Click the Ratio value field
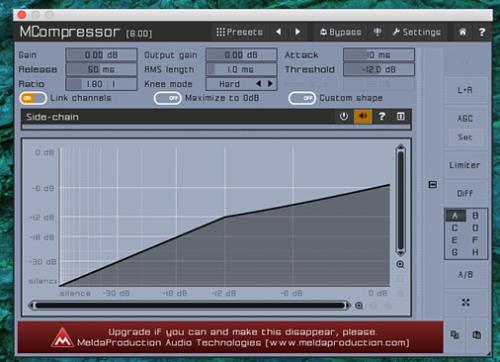The width and height of the screenshot is (500, 362). click(x=101, y=84)
